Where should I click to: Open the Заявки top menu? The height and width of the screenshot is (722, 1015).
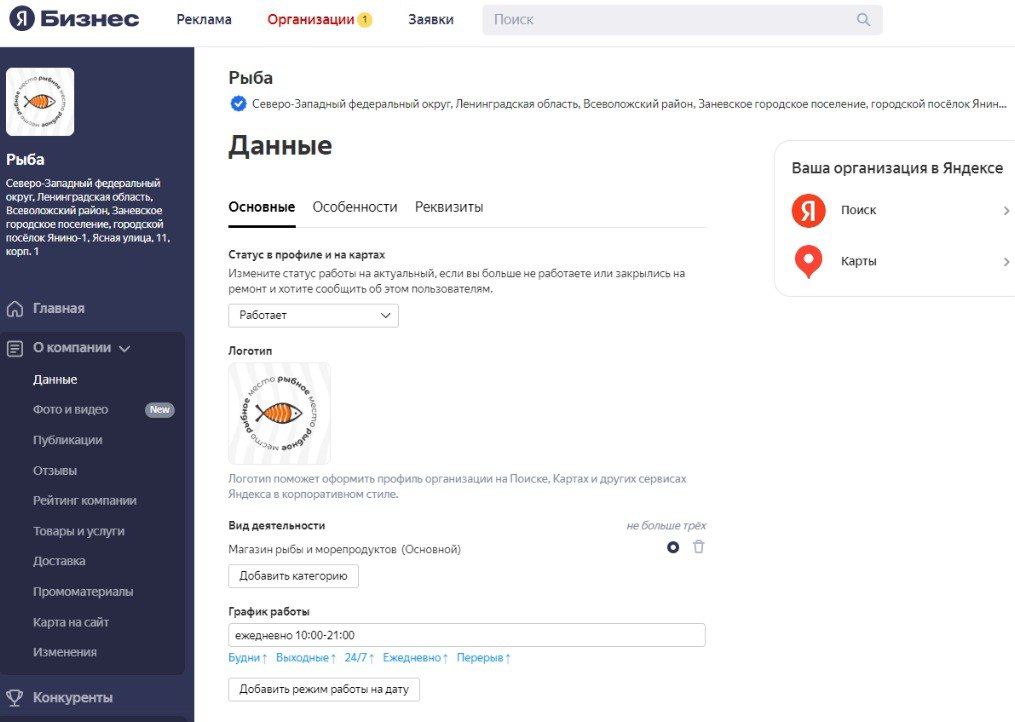[x=430, y=19]
